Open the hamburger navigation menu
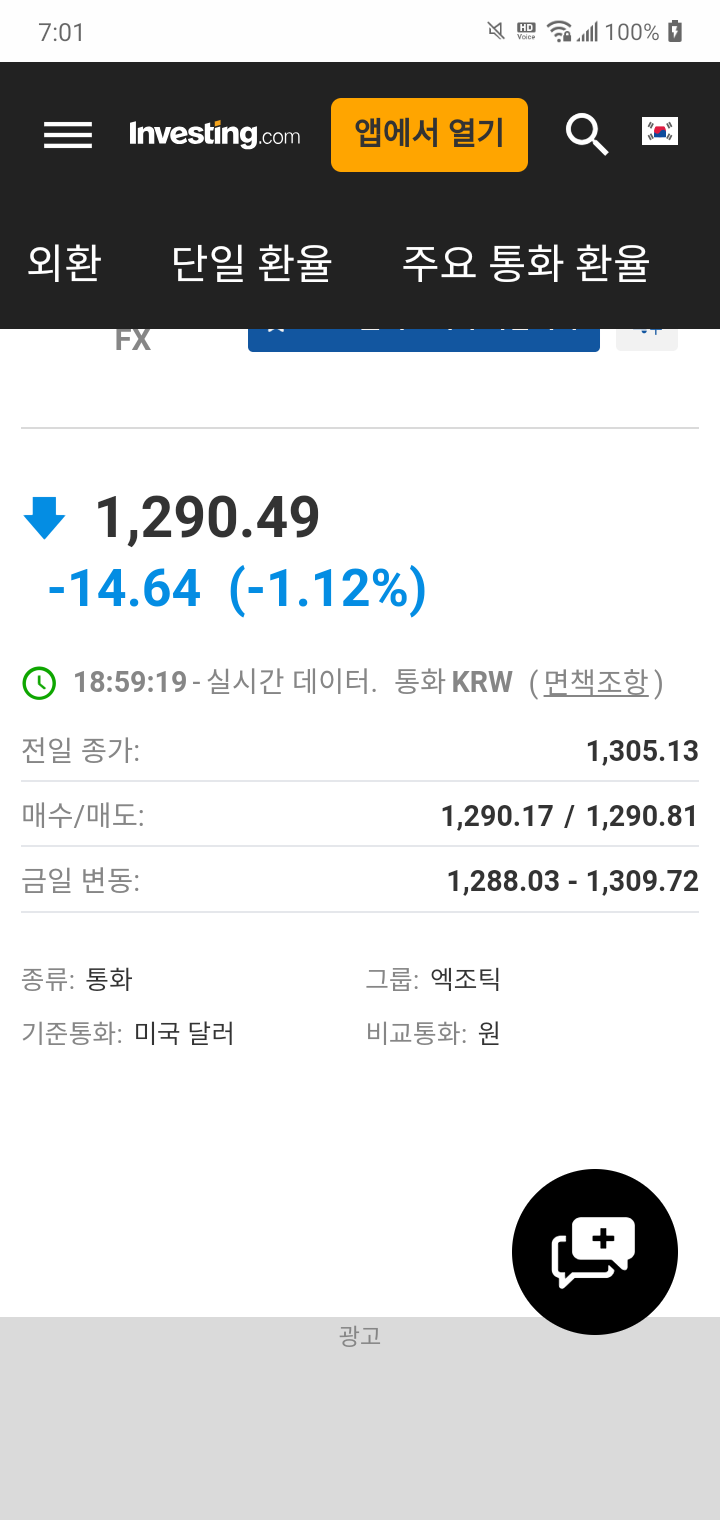This screenshot has height=1520, width=720. coord(66,135)
